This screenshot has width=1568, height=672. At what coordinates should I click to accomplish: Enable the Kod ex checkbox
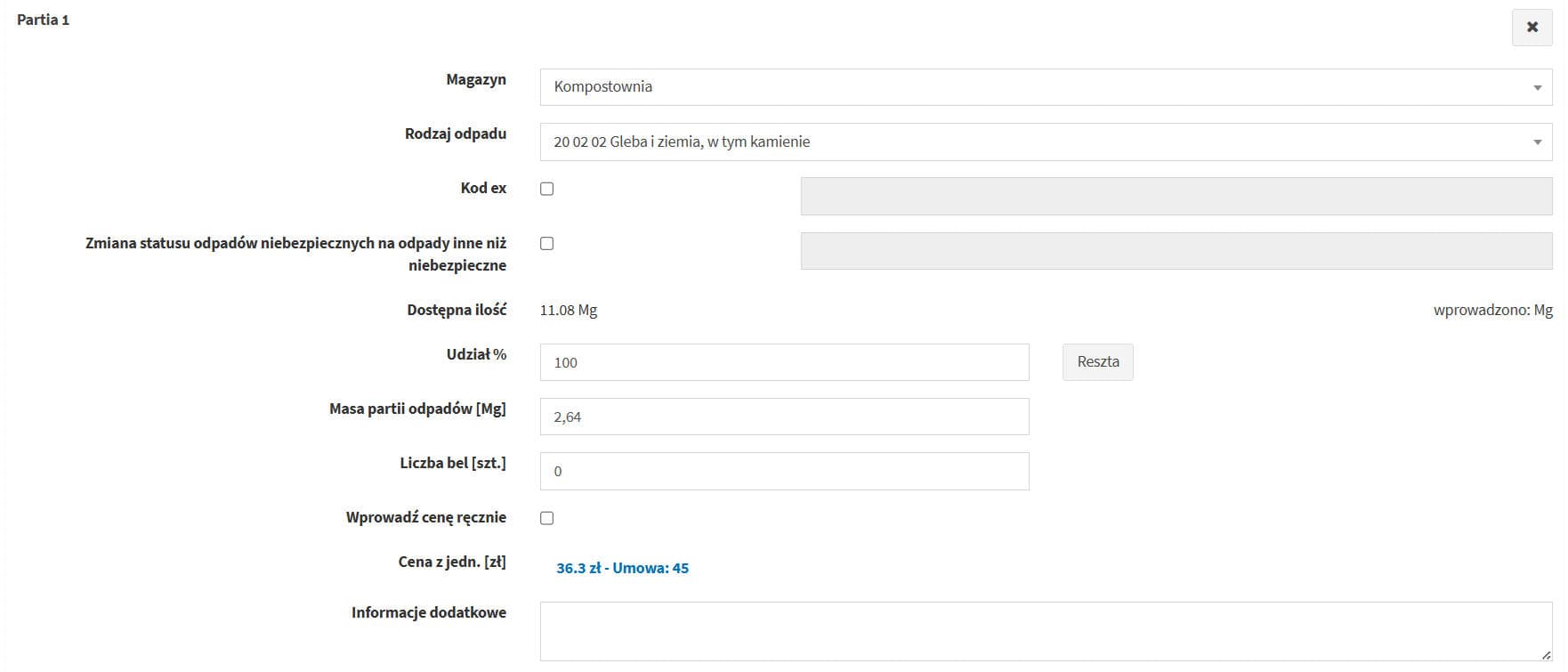click(x=547, y=189)
